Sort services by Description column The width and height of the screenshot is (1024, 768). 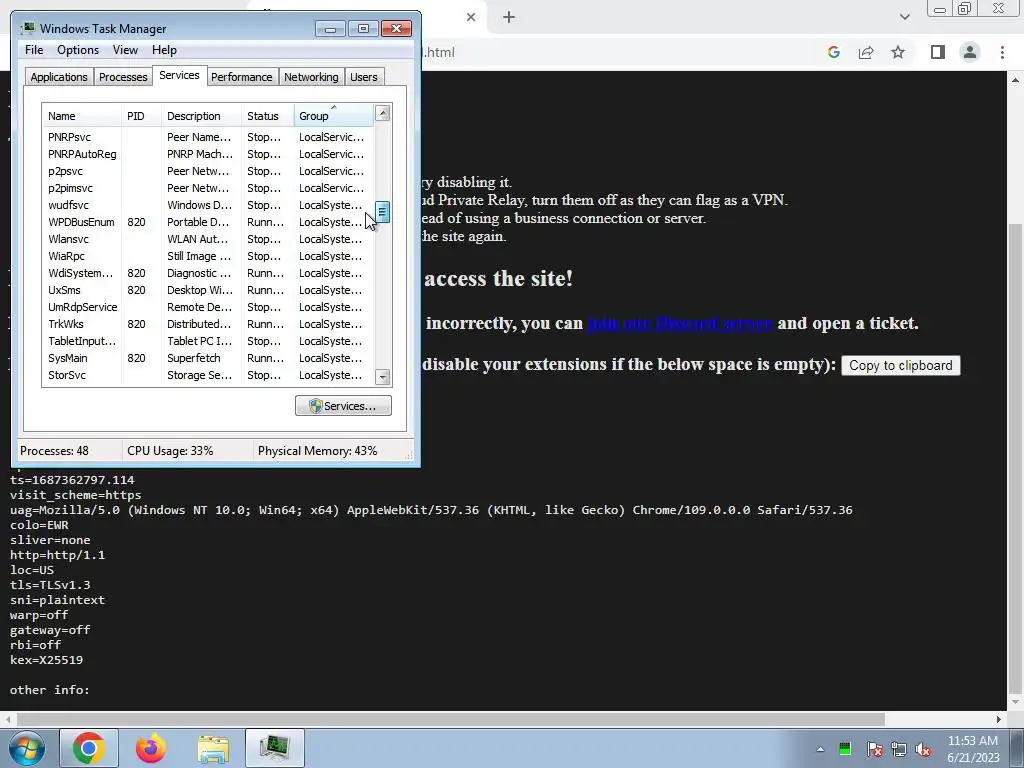click(x=201, y=116)
